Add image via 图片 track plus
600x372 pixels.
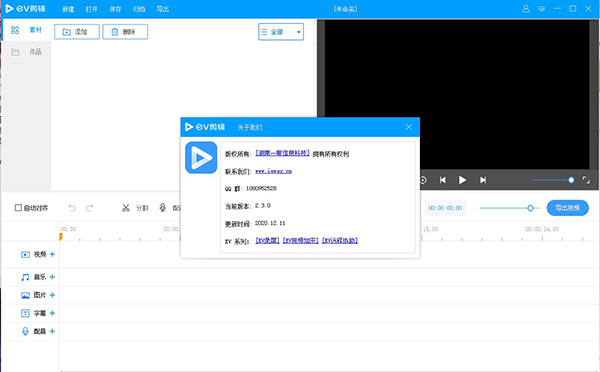(52, 295)
